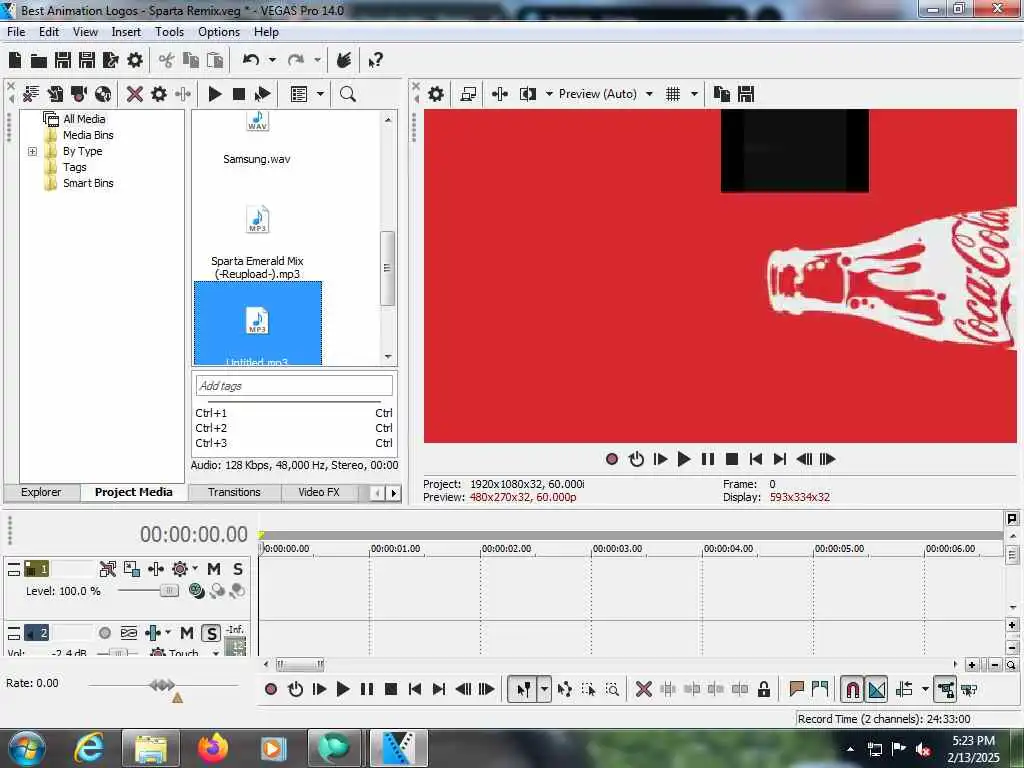This screenshot has width=1024, height=768.
Task: Click the Zoom Edit Tool icon
Action: coord(613,689)
